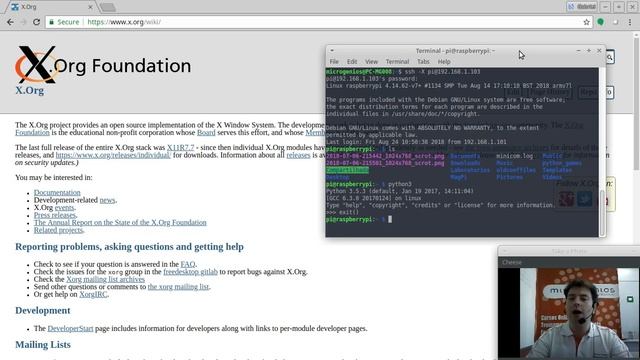Open the Terminal menu in the terminal window
The height and width of the screenshot is (360, 640).
(397, 62)
